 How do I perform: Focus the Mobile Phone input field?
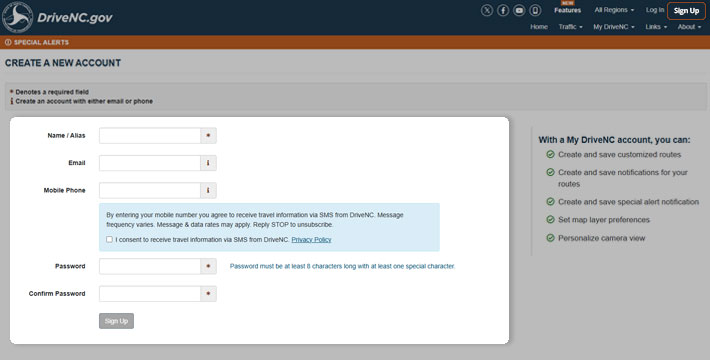(150, 190)
